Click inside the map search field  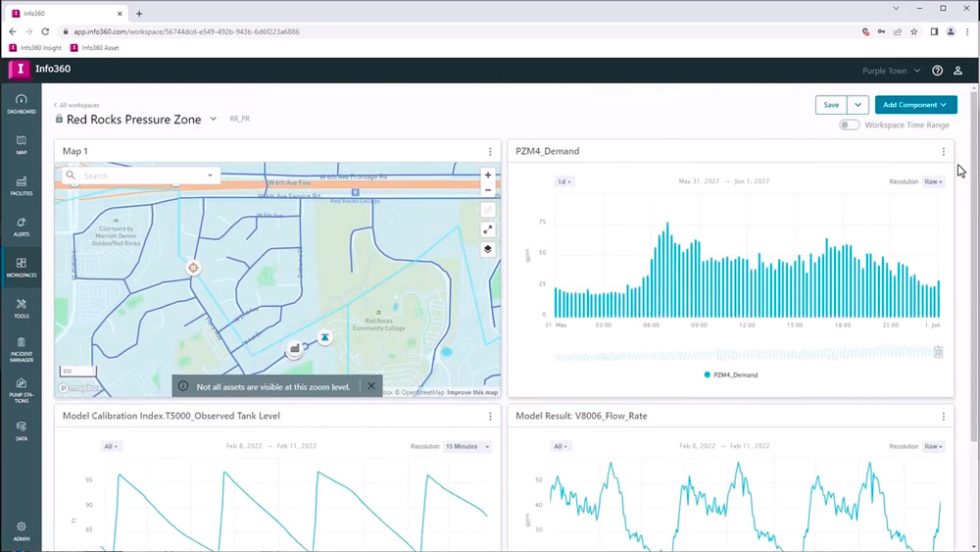coord(142,176)
